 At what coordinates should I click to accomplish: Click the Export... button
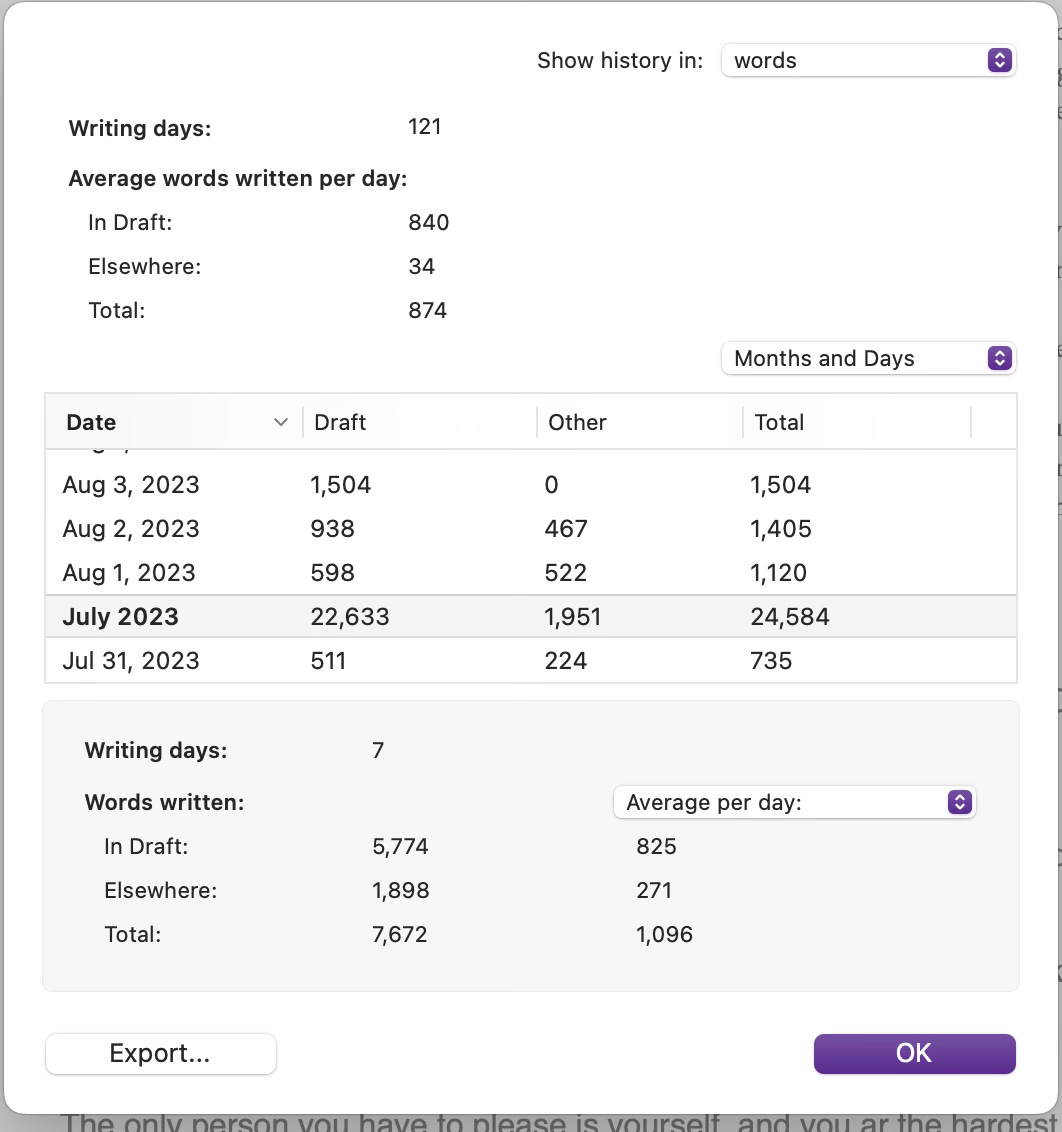point(160,1053)
